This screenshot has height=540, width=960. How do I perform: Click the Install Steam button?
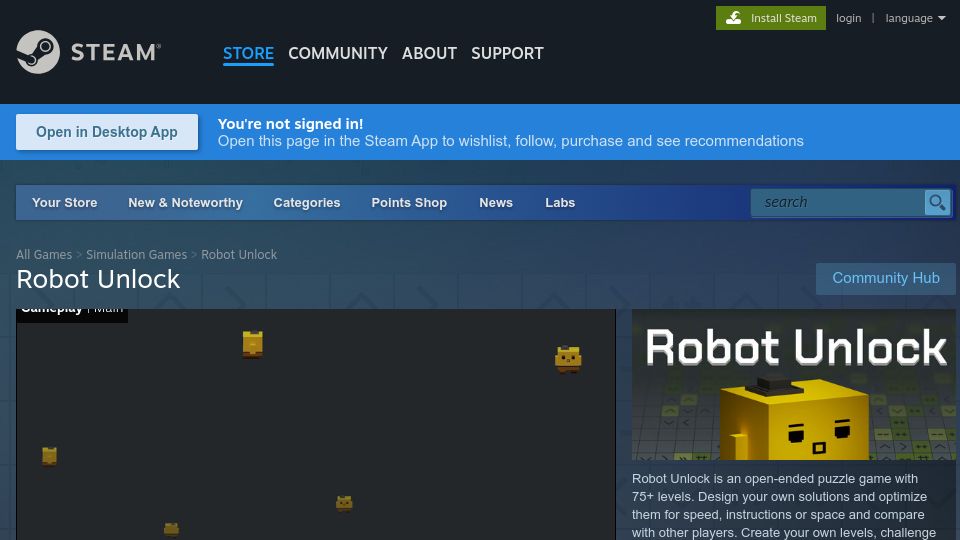click(x=770, y=18)
